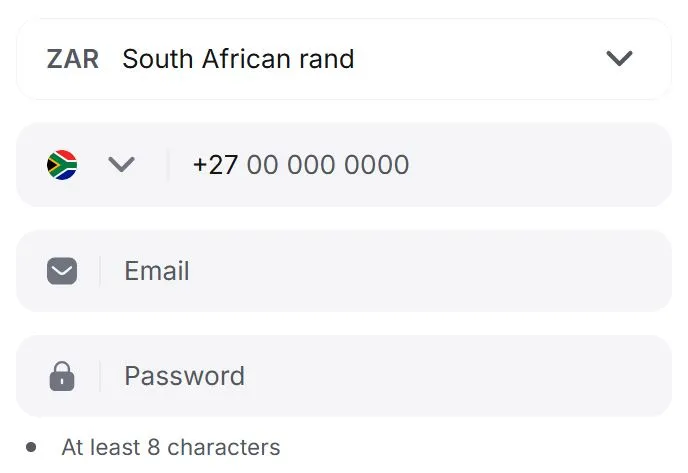Click the divider right of the envelope icon

point(100,271)
